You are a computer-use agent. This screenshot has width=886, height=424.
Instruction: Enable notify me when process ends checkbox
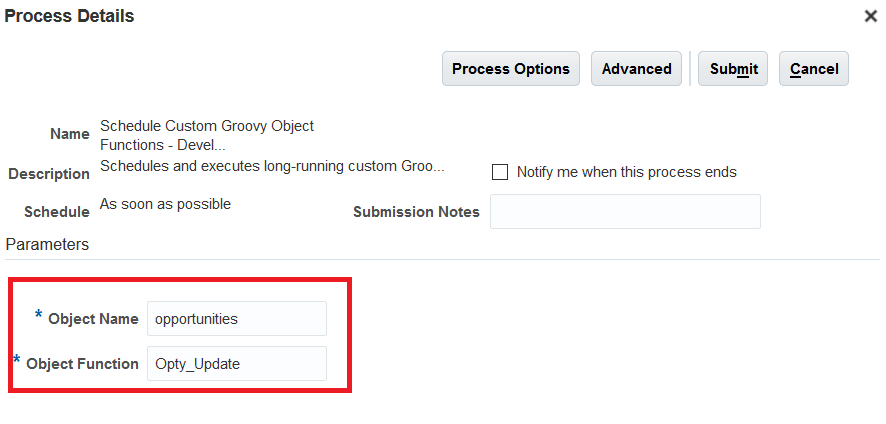point(500,172)
